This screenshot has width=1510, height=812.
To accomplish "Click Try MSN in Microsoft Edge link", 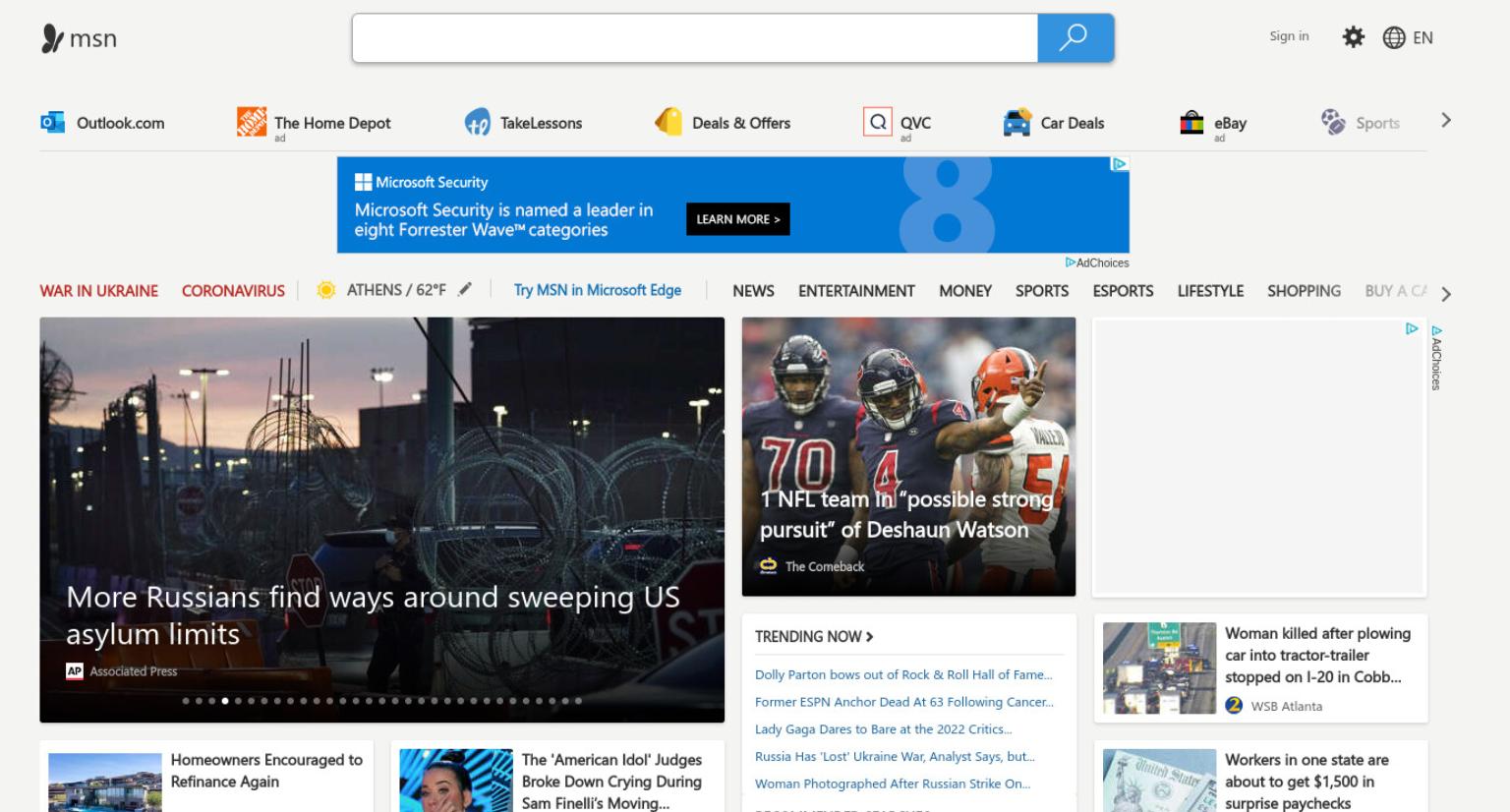I will (x=598, y=290).
